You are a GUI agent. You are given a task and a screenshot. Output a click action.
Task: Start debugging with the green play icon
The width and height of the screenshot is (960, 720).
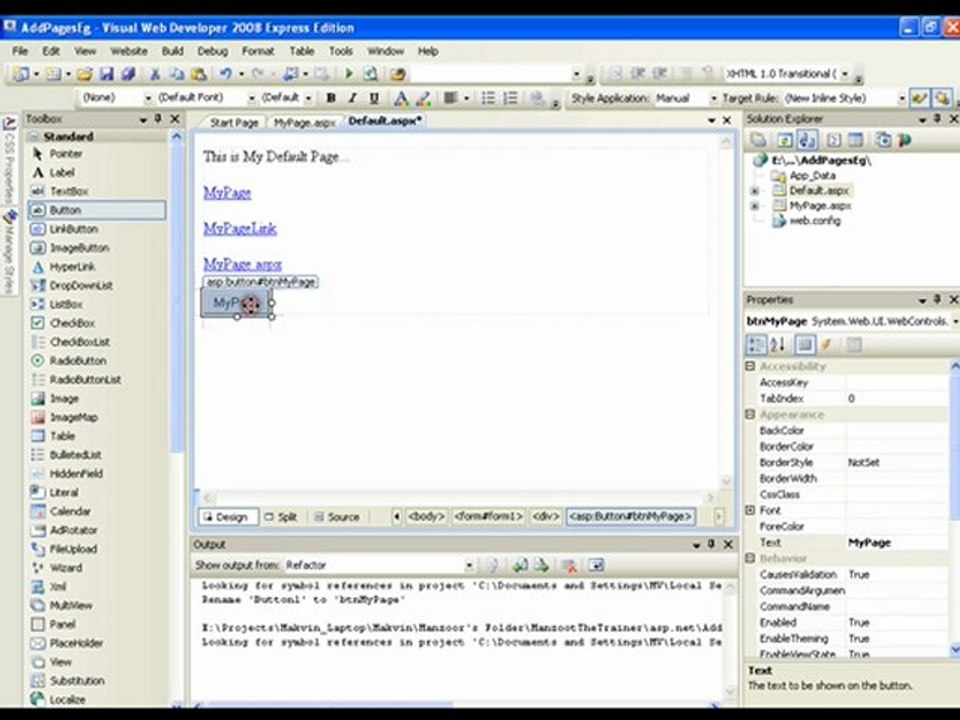[348, 74]
